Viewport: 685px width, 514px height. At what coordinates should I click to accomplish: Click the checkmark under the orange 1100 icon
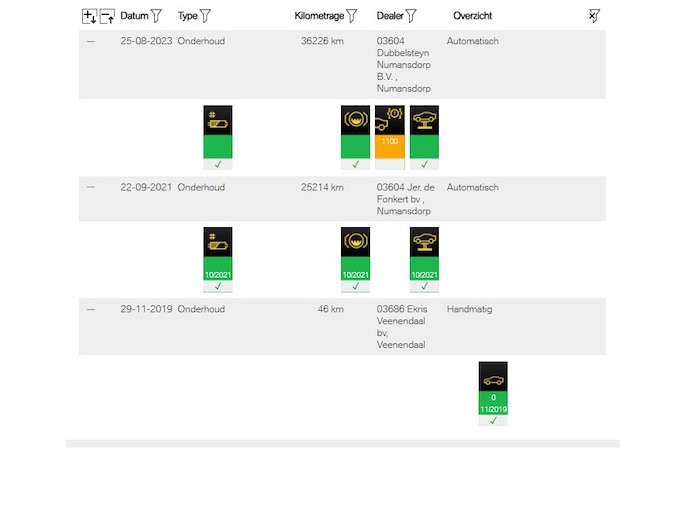(389, 164)
